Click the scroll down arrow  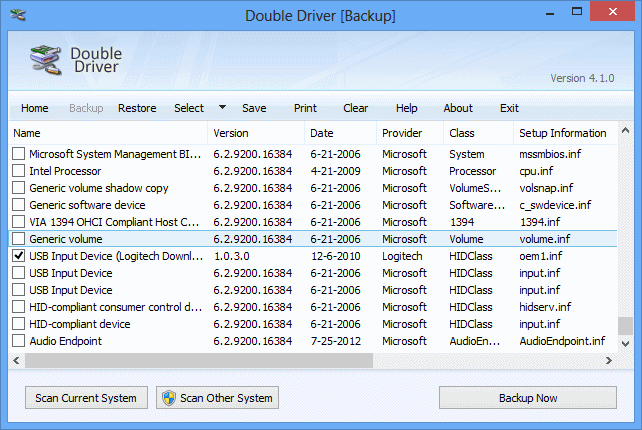pyautogui.click(x=625, y=343)
